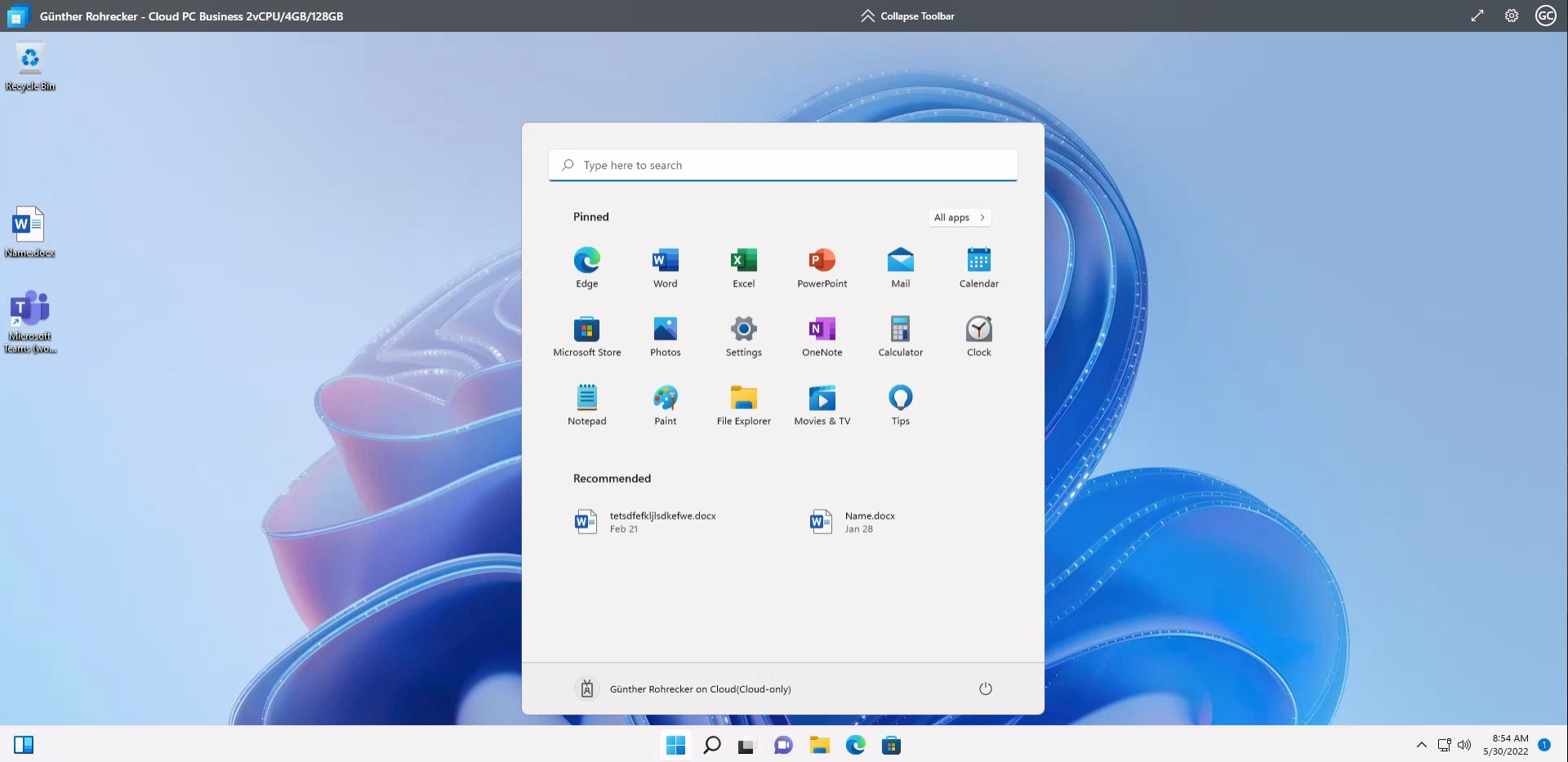This screenshot has height=762, width=1568.
Task: Start PowerPoint from pinned apps
Action: click(x=822, y=267)
